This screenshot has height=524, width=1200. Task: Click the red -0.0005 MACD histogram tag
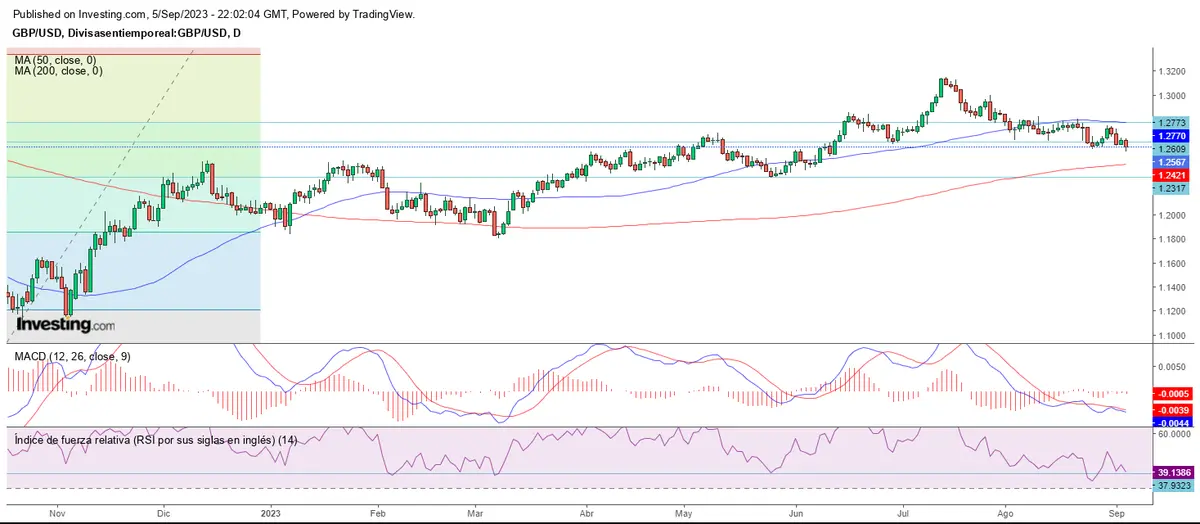pos(1171,394)
